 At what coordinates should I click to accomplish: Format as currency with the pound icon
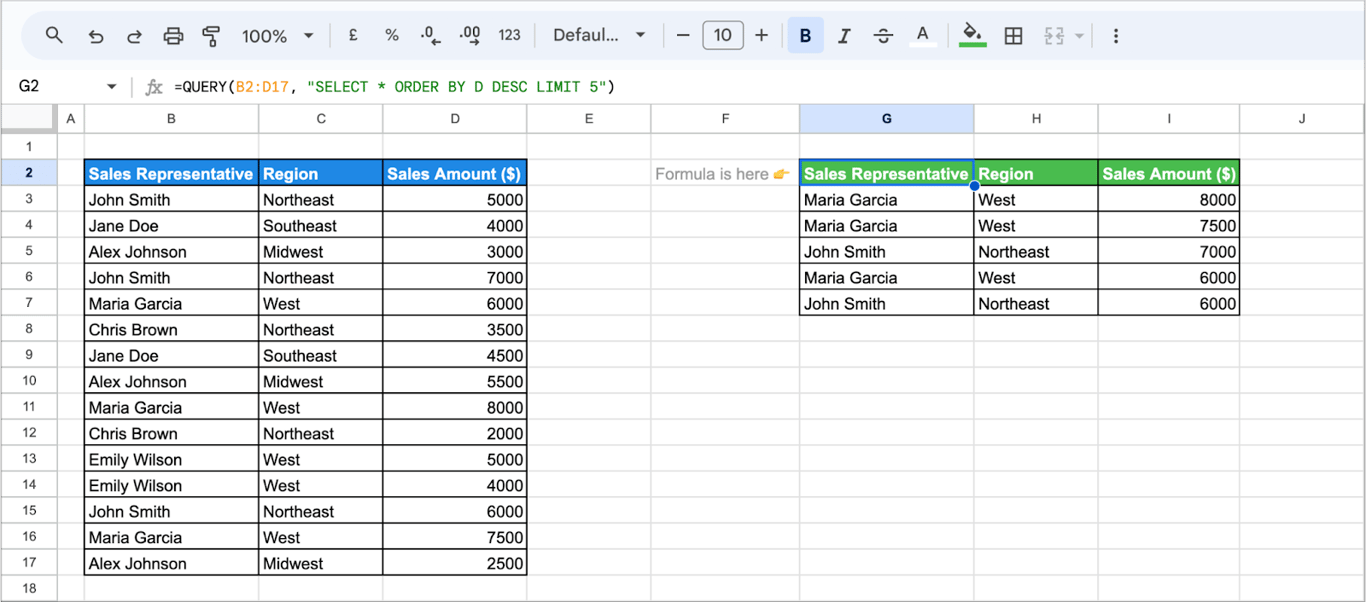(x=353, y=35)
